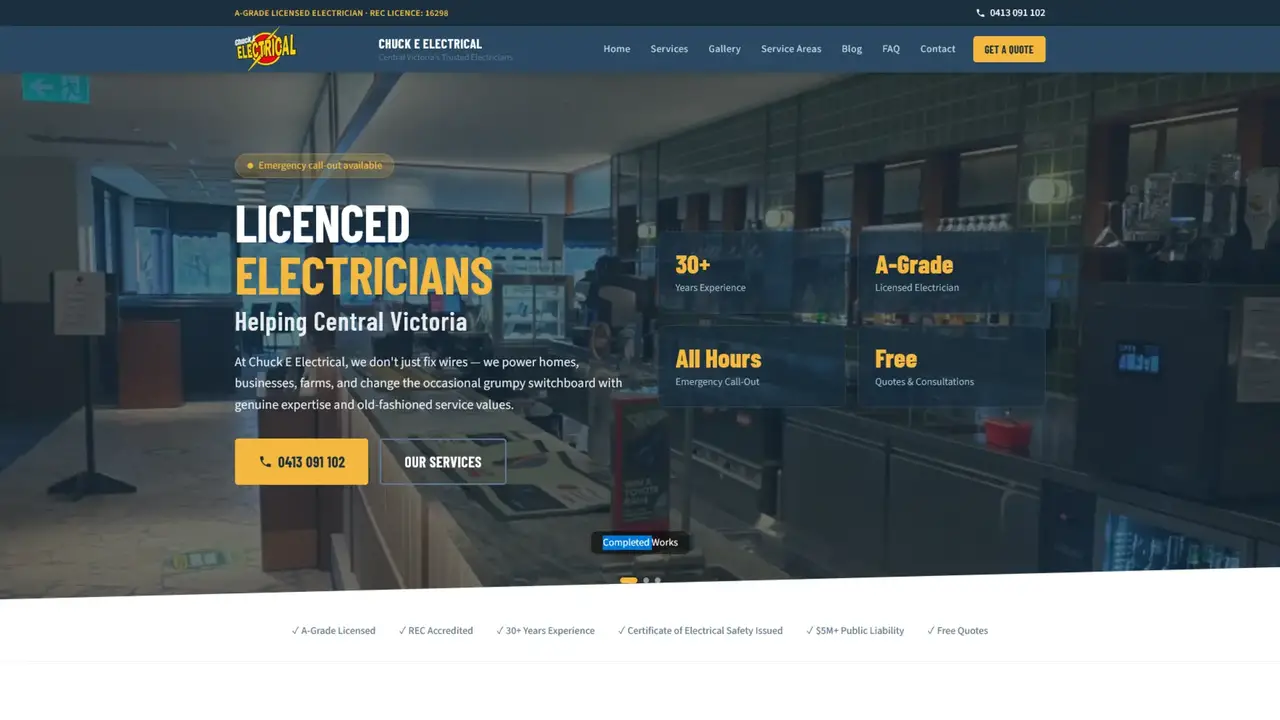Click 'Certificate of Electrical Safety Issued' text
This screenshot has width=1280, height=720.
[705, 631]
